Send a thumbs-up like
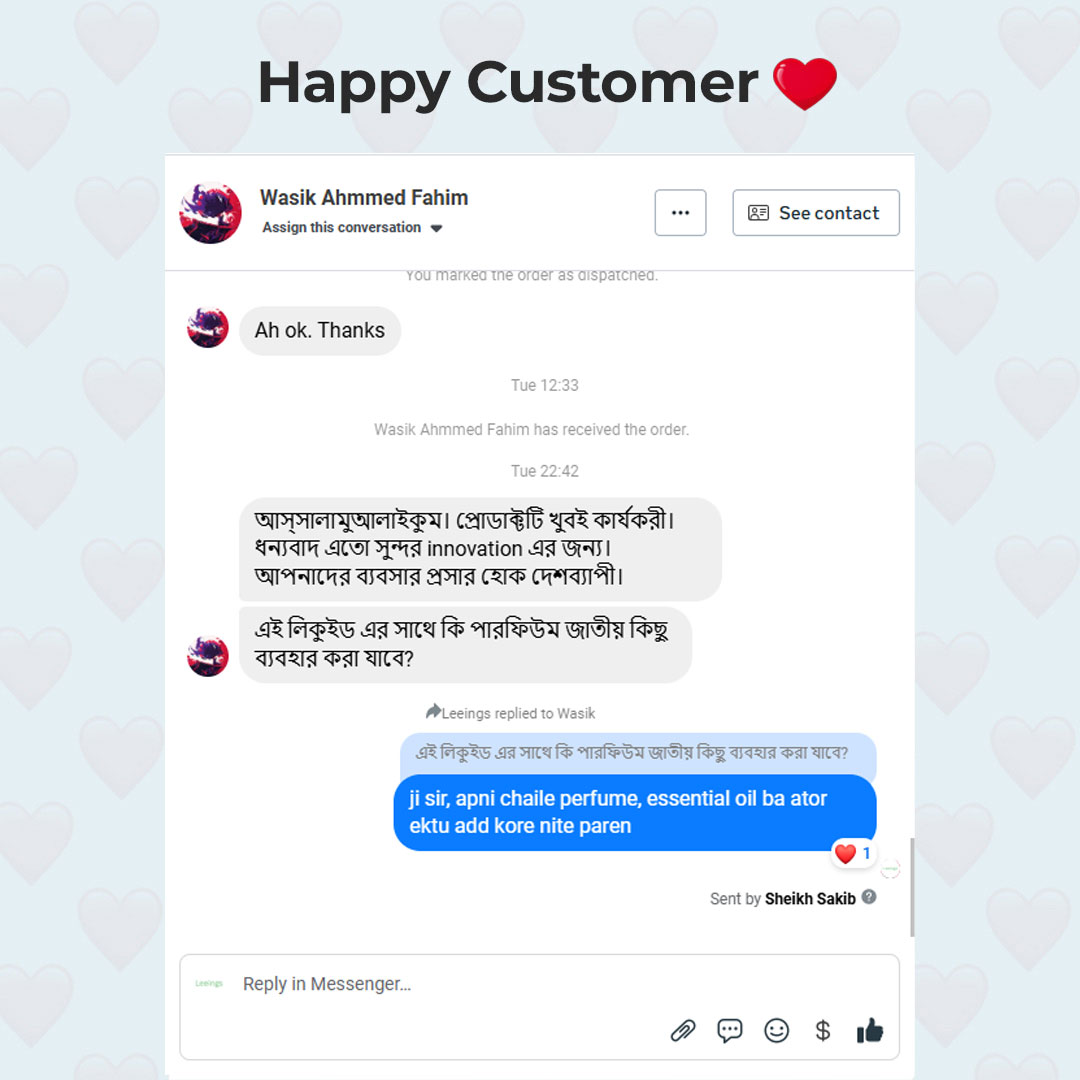 coord(870,1030)
